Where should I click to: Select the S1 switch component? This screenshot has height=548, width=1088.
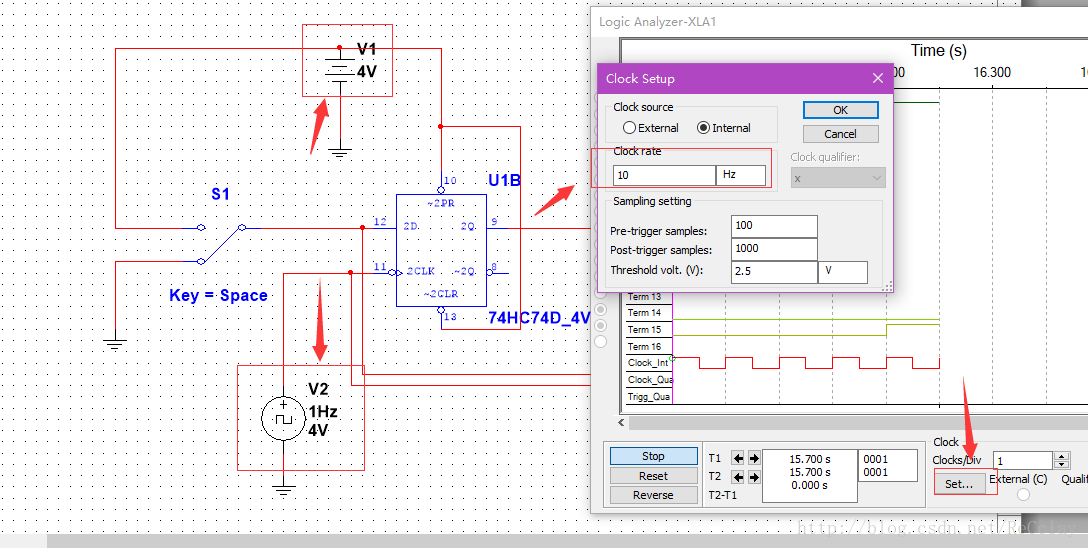(x=221, y=243)
